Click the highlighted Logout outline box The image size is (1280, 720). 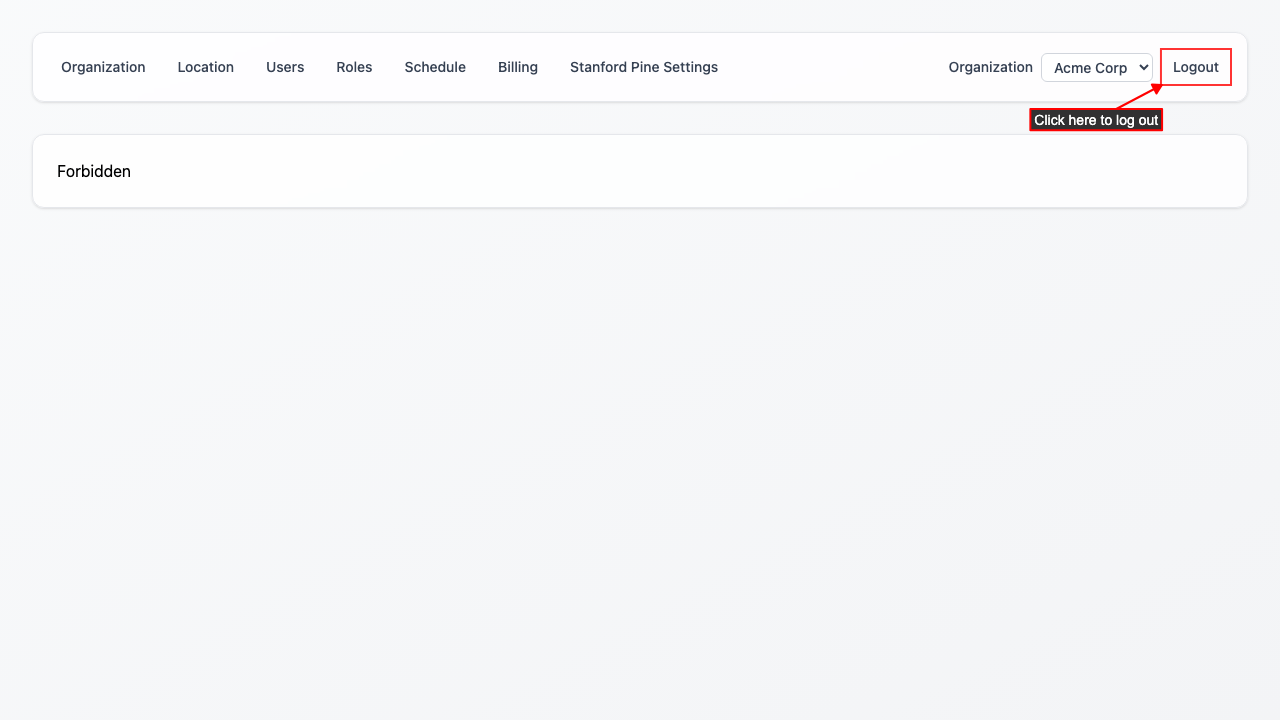coord(1195,67)
